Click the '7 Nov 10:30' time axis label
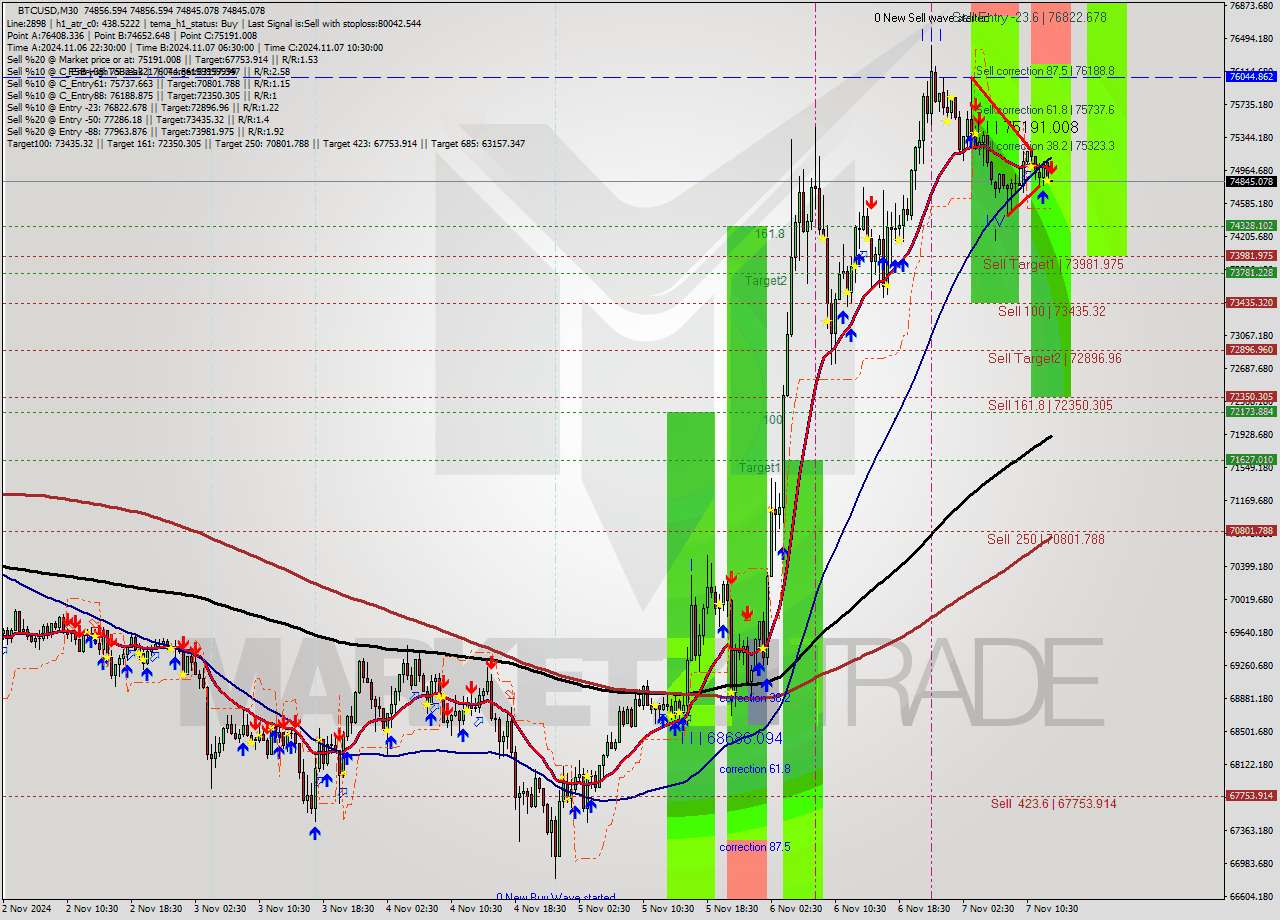This screenshot has width=1280, height=920. click(x=1052, y=909)
